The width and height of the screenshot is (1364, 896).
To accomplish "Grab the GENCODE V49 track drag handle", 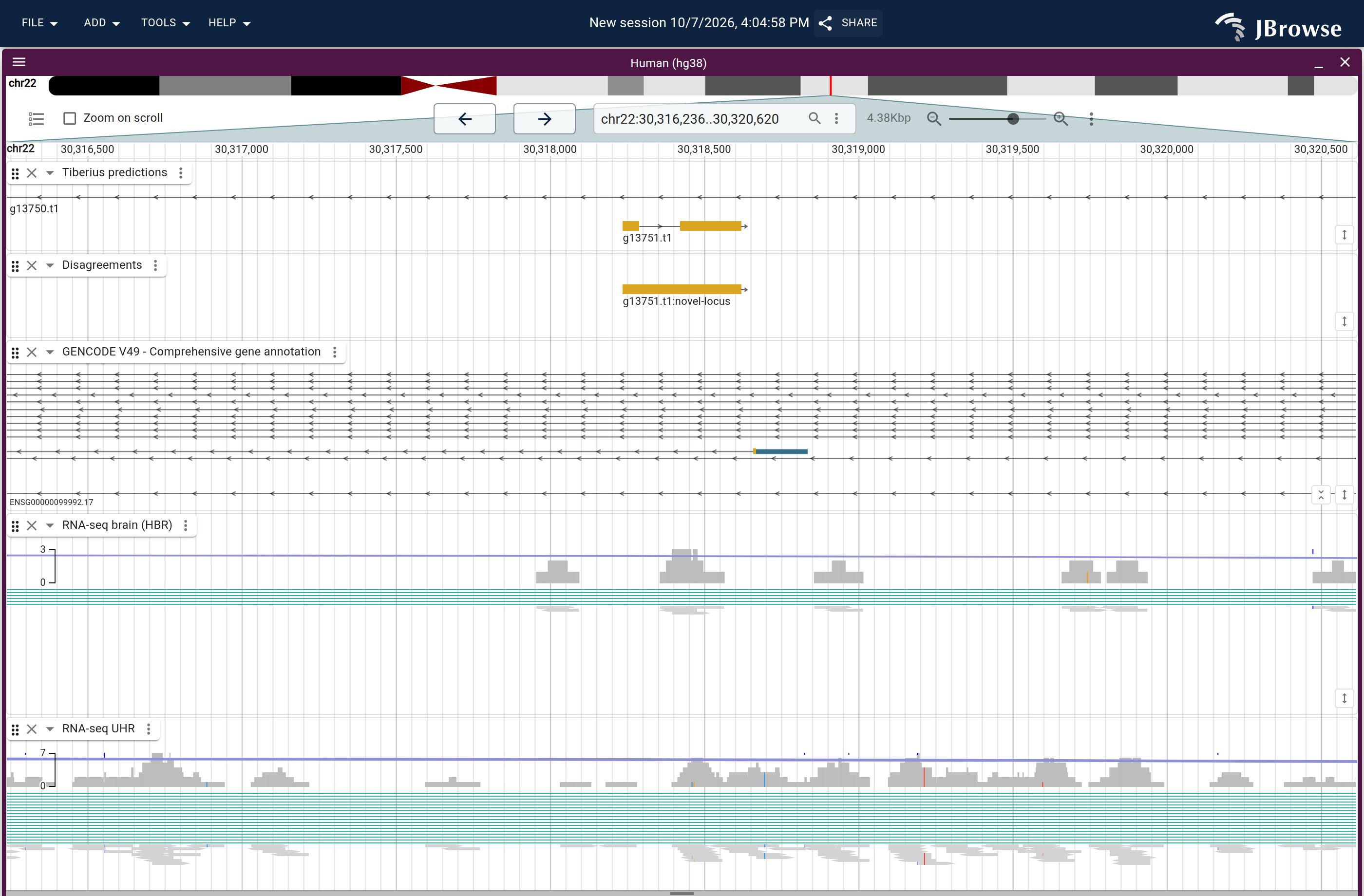I will coord(16,353).
